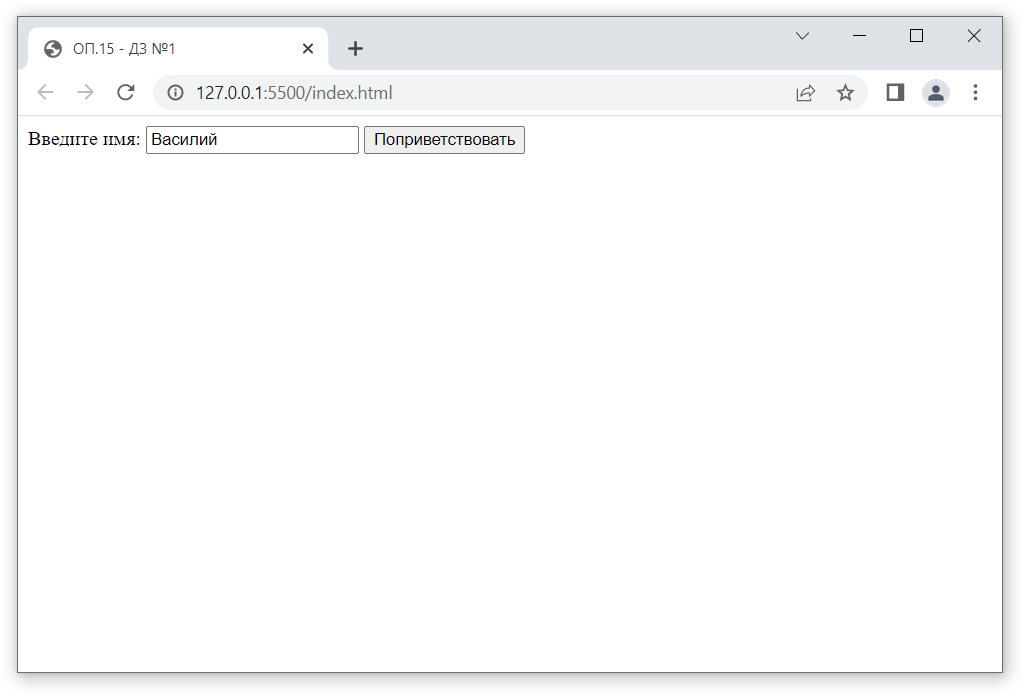Viewport: 1024px width, 695px height.
Task: Close the ОП.15 - ДЗ №1 tab
Action: [x=308, y=49]
